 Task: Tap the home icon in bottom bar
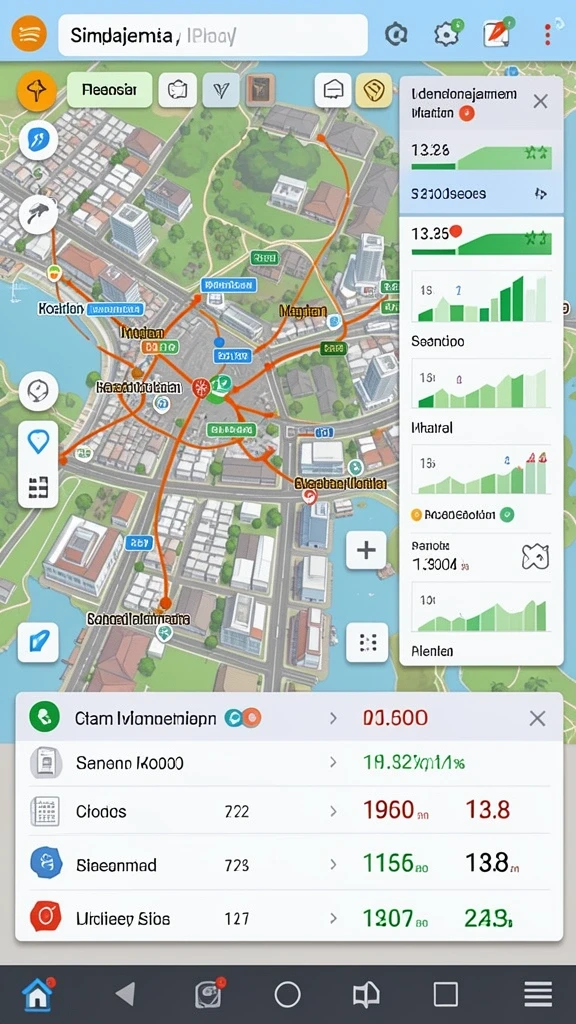pyautogui.click(x=37, y=994)
